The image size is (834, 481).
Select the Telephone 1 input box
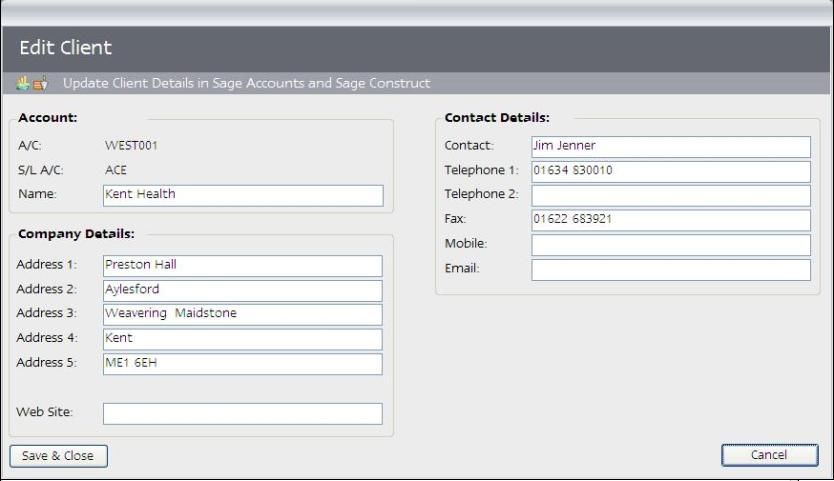(670, 171)
